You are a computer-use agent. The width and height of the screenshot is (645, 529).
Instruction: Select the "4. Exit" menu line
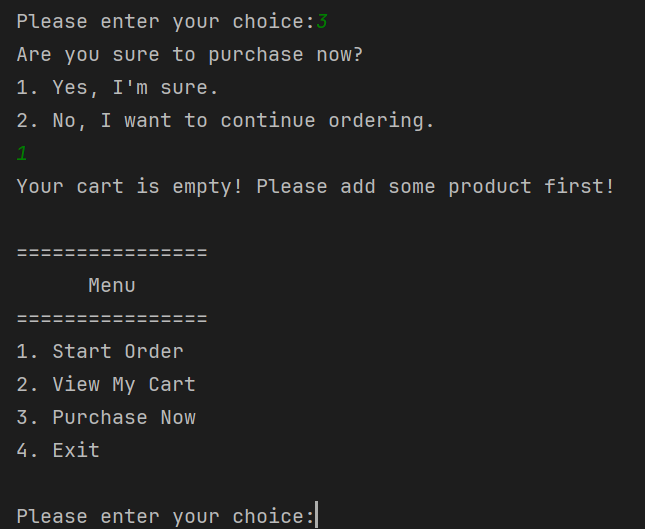coord(58,450)
